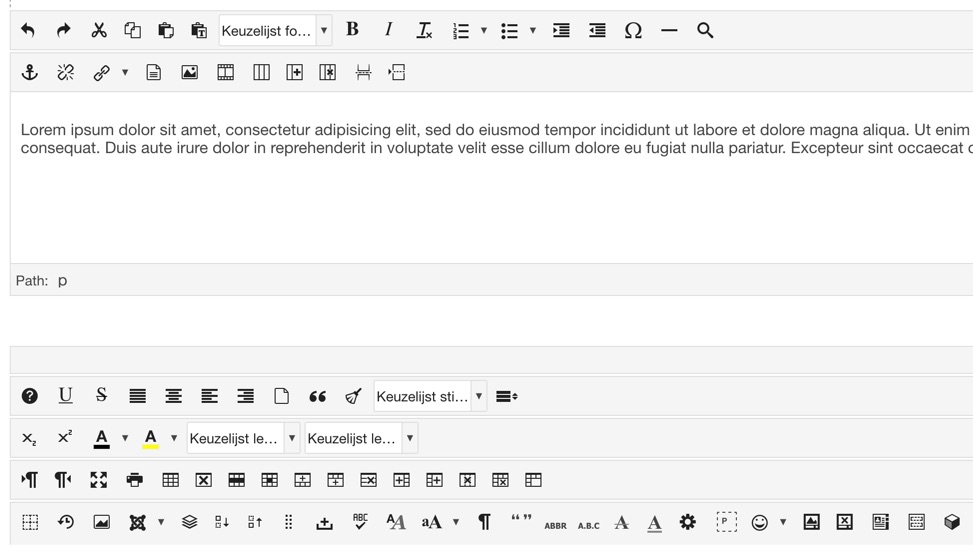
Task: Toggle Strikethrough formatting
Action: 101,395
